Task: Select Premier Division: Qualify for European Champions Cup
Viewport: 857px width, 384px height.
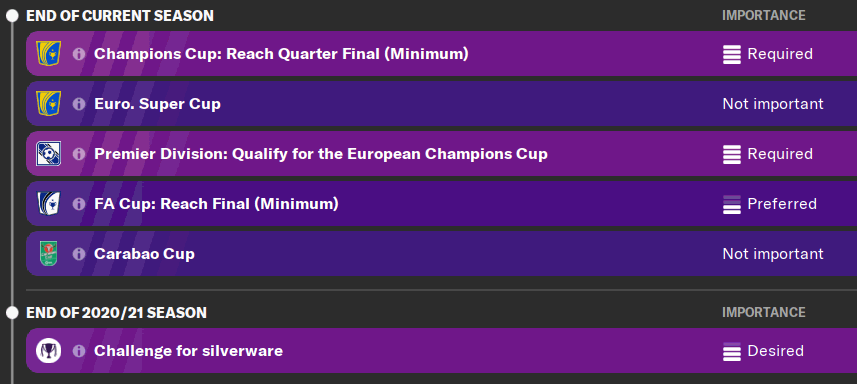Action: point(321,154)
